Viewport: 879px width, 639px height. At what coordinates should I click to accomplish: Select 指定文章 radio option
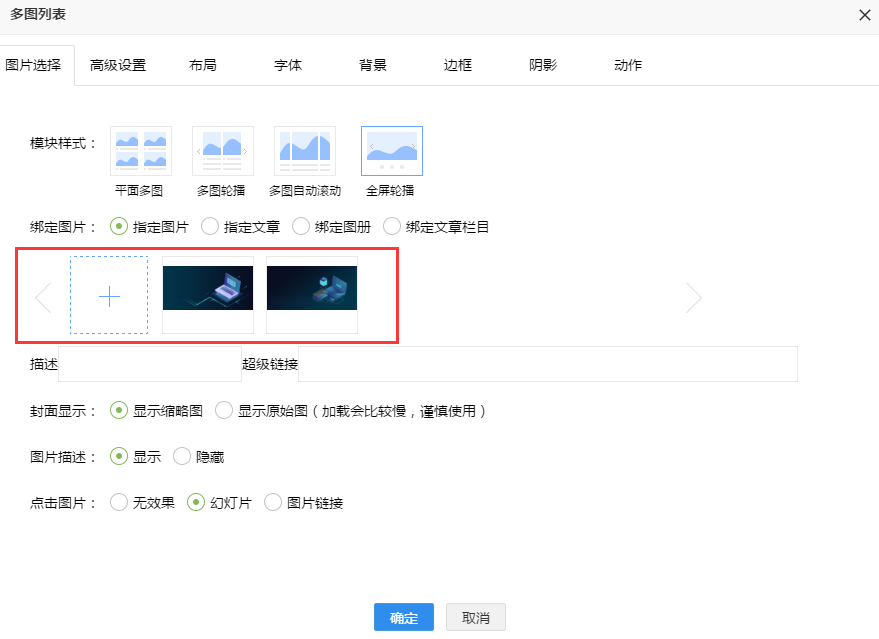point(210,226)
